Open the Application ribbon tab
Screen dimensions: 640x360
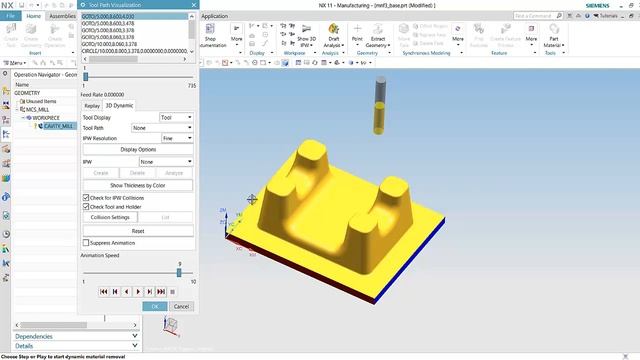point(215,16)
